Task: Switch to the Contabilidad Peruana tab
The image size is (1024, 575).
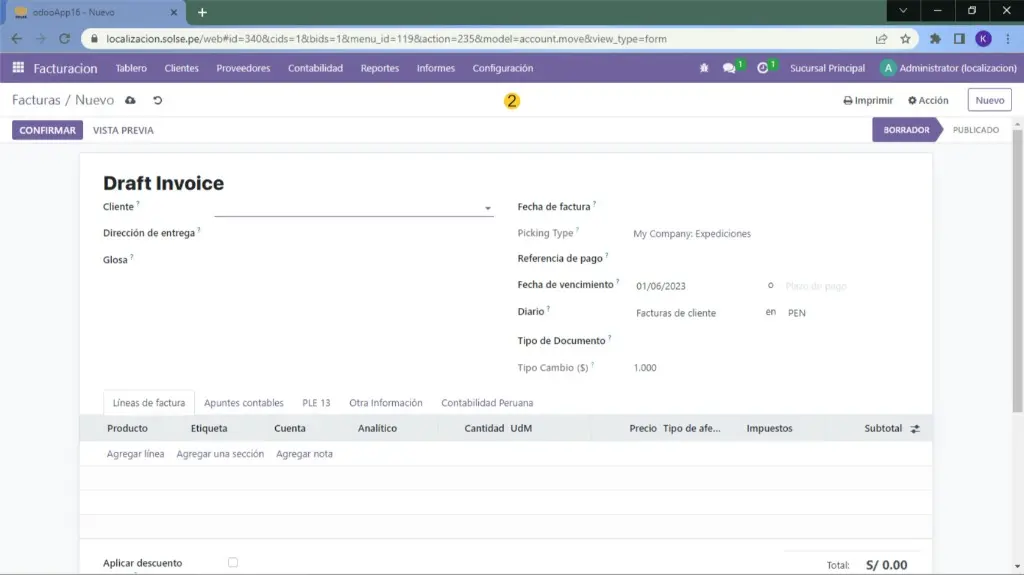Action: click(487, 403)
